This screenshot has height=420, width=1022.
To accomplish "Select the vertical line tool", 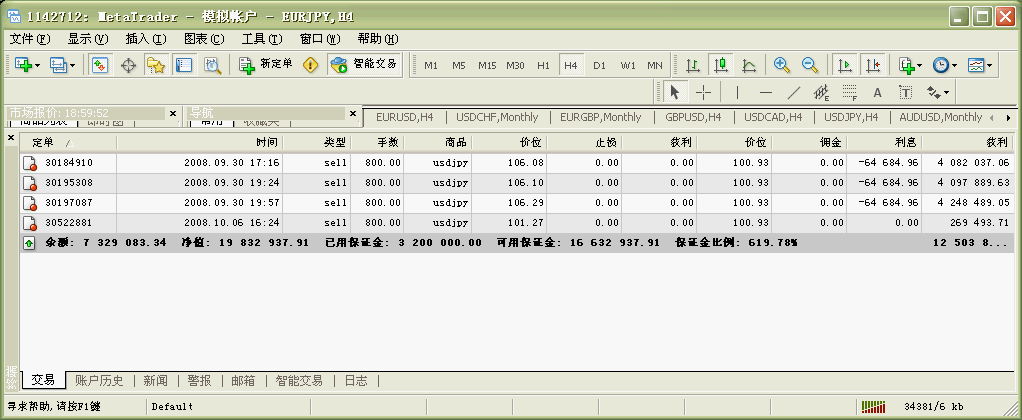I will pyautogui.click(x=737, y=92).
